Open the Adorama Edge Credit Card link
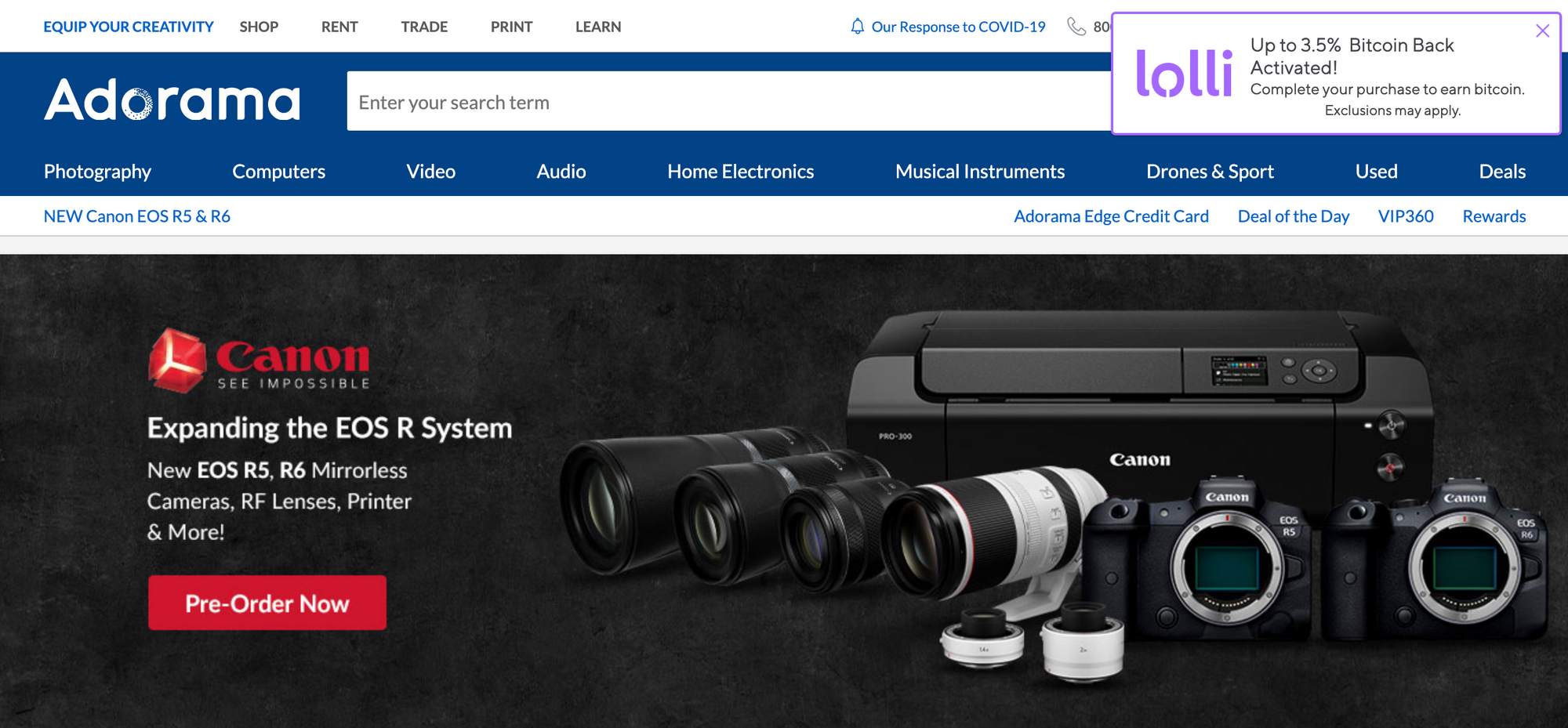 (1111, 216)
